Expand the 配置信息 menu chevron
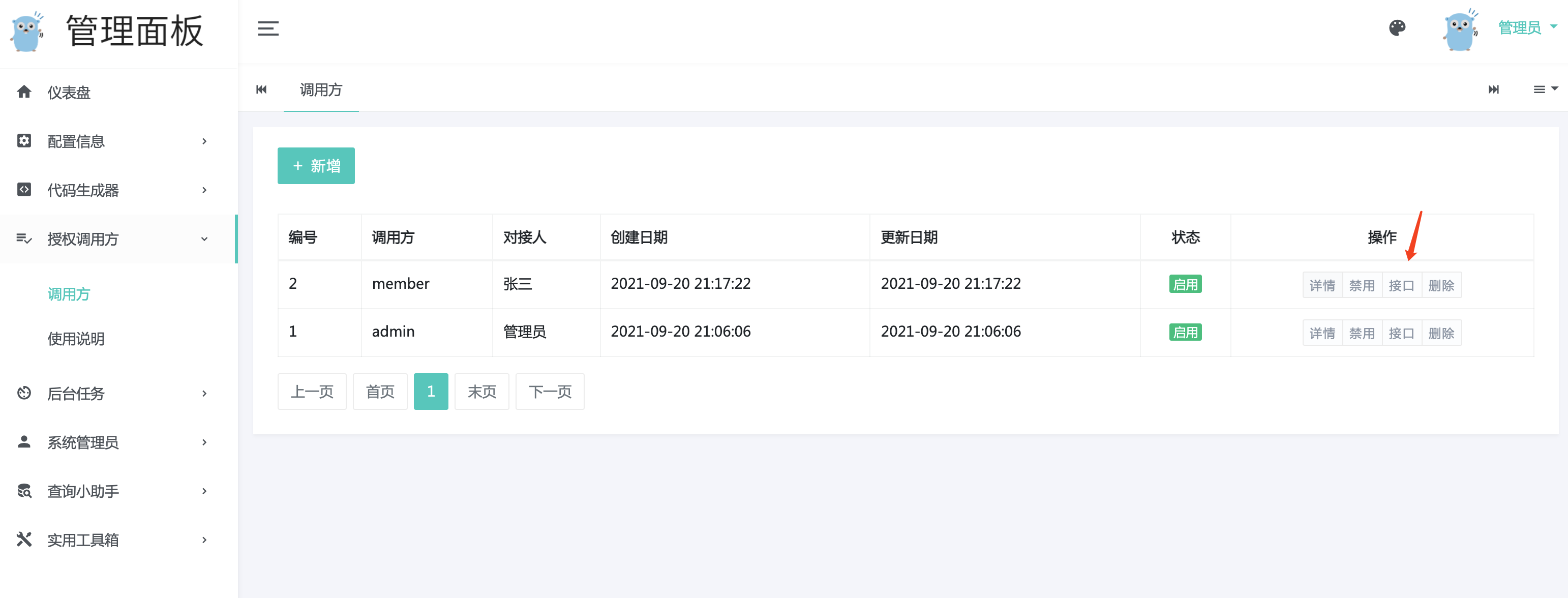Screen dimensions: 1568x598 (x=204, y=141)
